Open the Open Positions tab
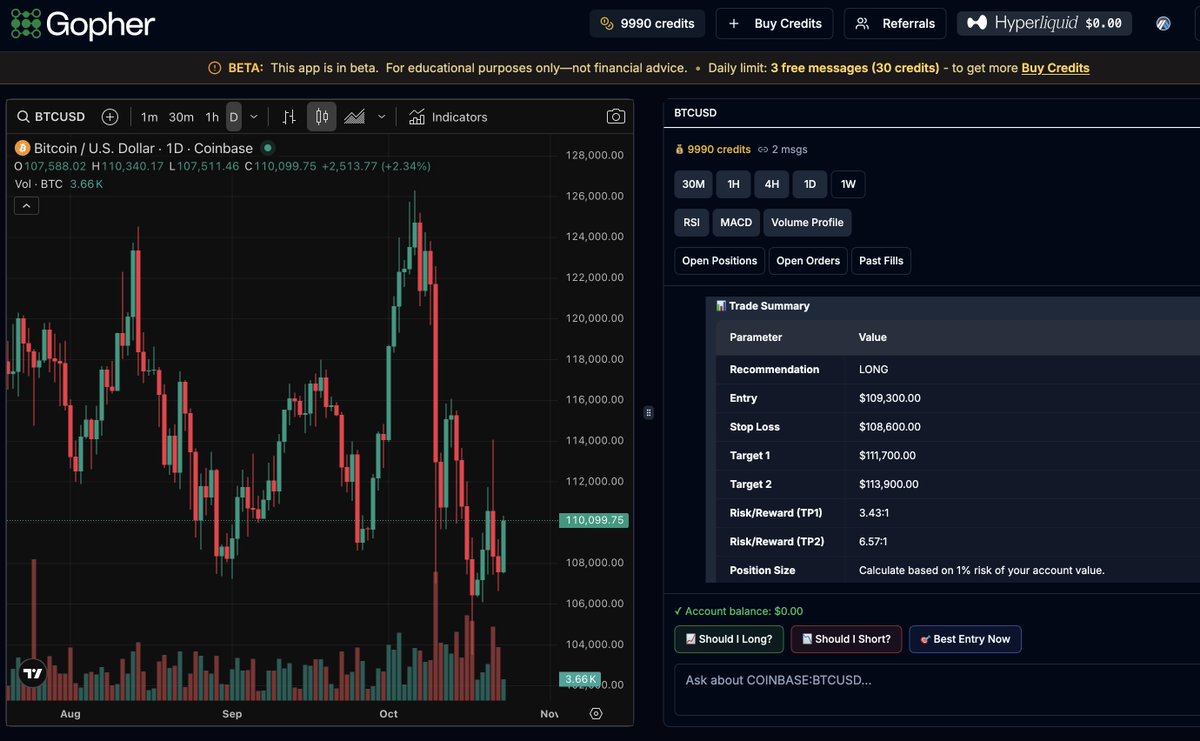Image resolution: width=1200 pixels, height=741 pixels. [720, 261]
